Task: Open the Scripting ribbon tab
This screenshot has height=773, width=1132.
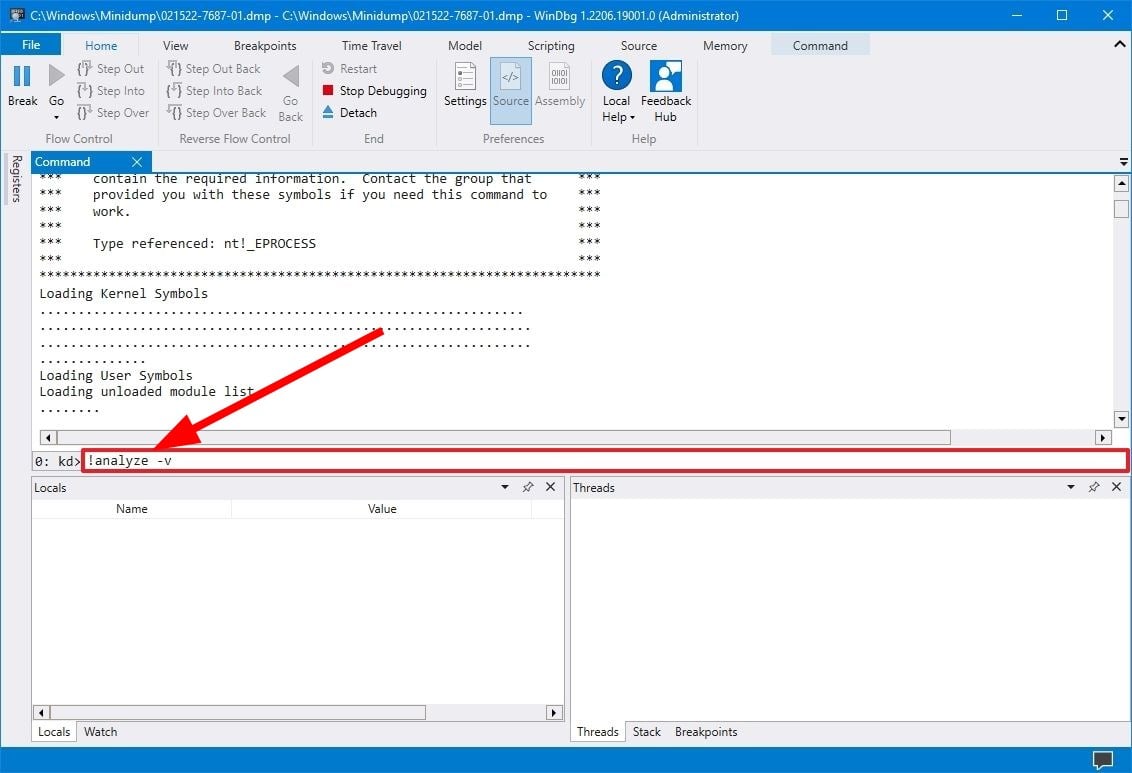Action: pyautogui.click(x=551, y=45)
